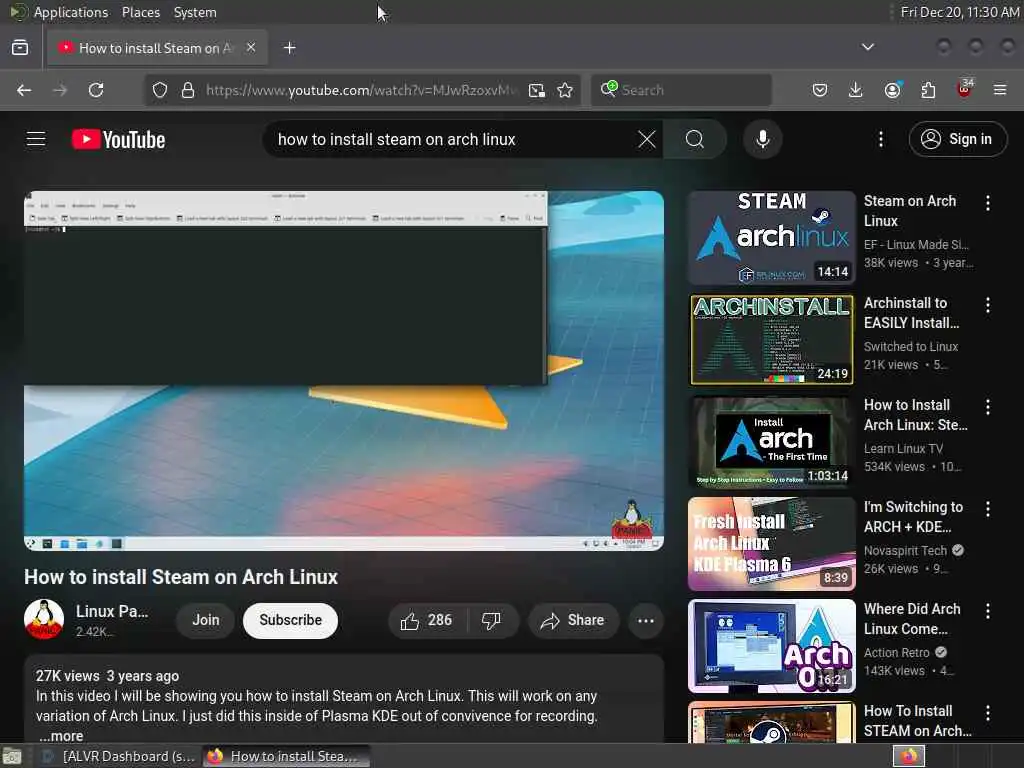Click the Firefox tray icon in bottom panel
The height and width of the screenshot is (768, 1024).
pyautogui.click(x=908, y=756)
